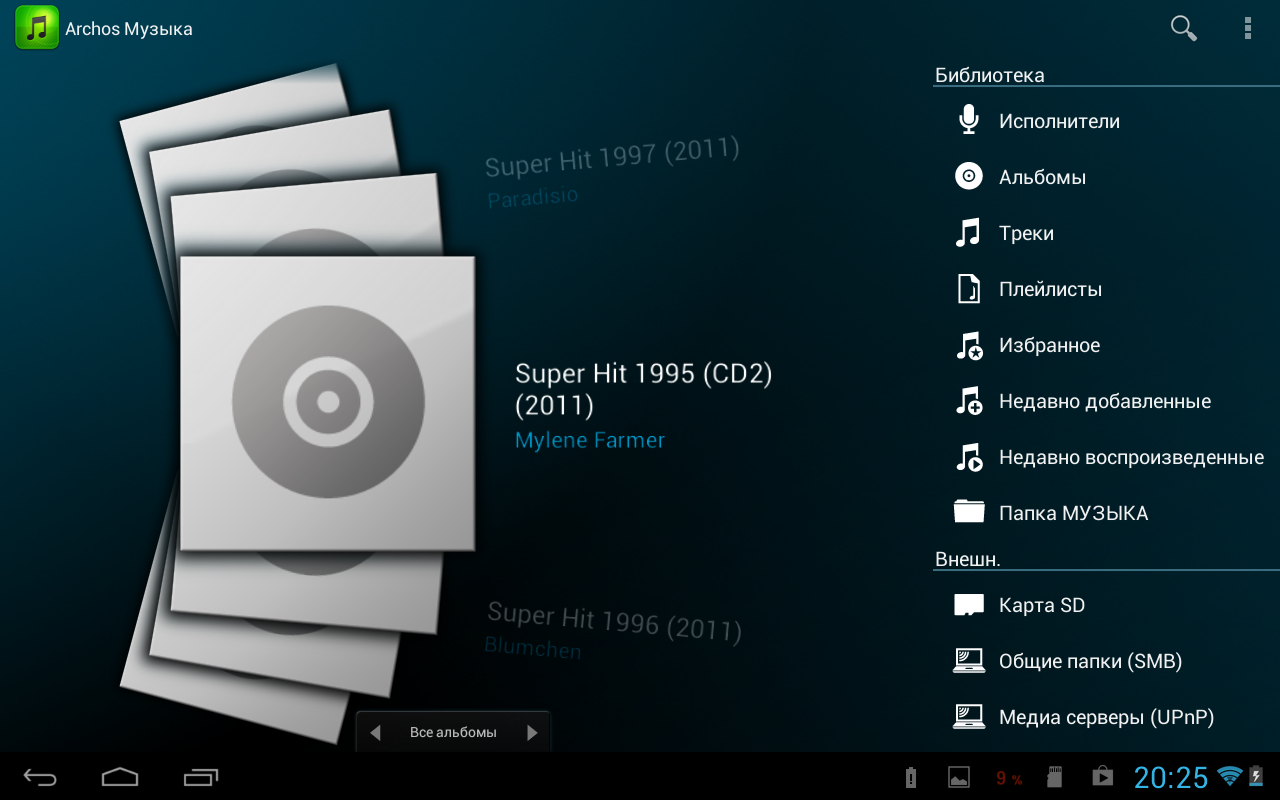1280x800 pixels.
Task: Browse Медиа серверы (UPnP) entry
Action: point(1106,717)
